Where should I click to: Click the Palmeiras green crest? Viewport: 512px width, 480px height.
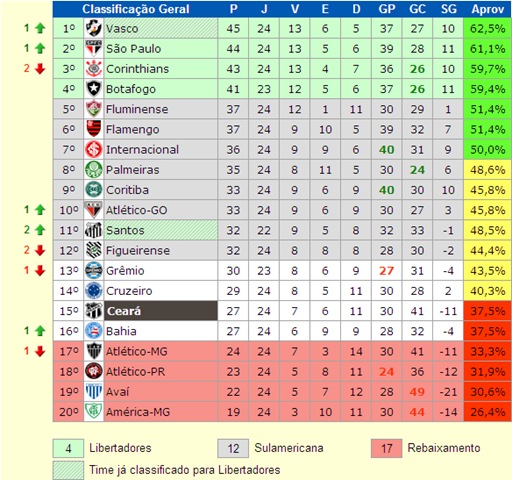[x=94, y=170]
